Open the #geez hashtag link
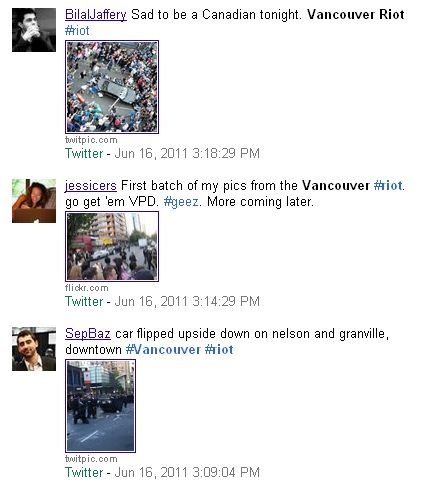Screen dimensions: 433x485 [x=181, y=202]
